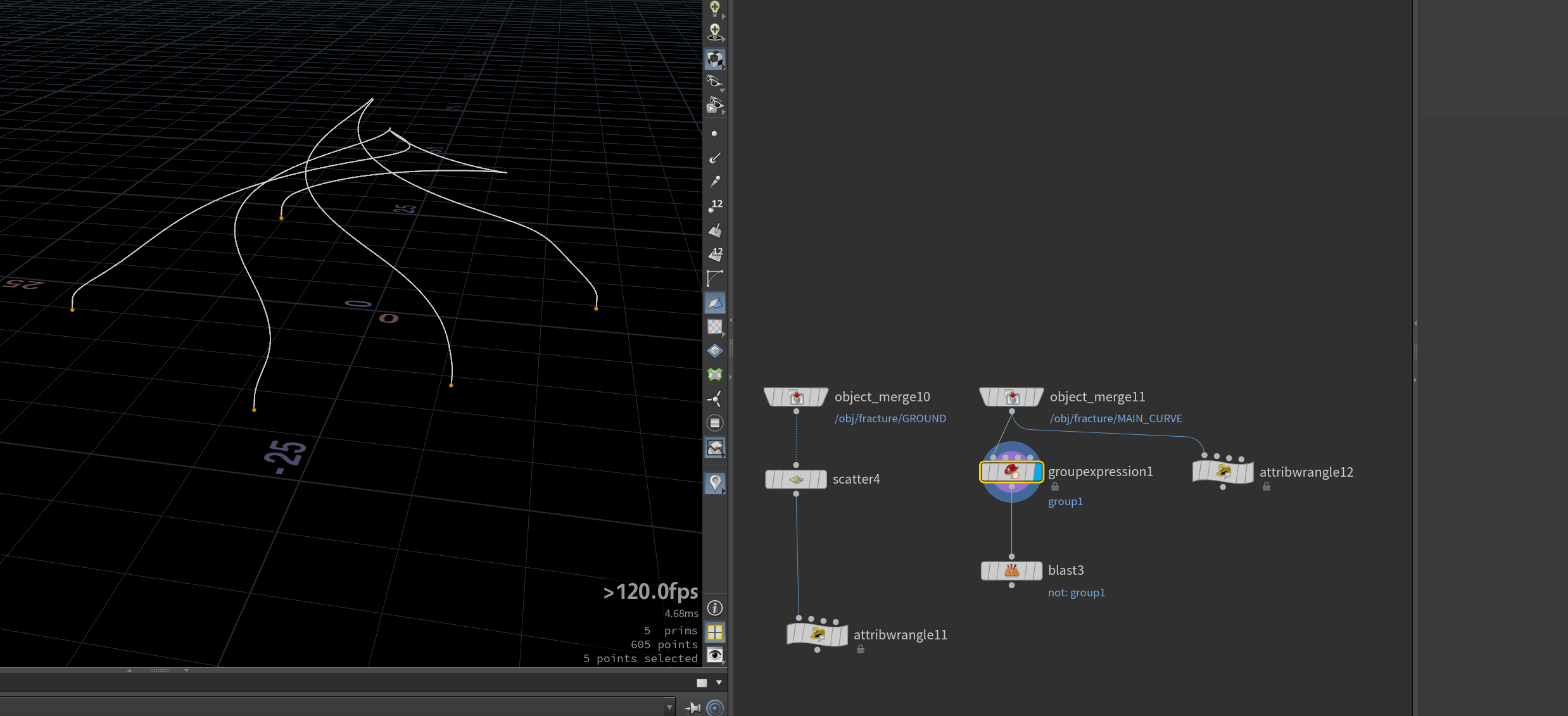Click the scatter4 node
The image size is (1568, 716).
tap(796, 479)
